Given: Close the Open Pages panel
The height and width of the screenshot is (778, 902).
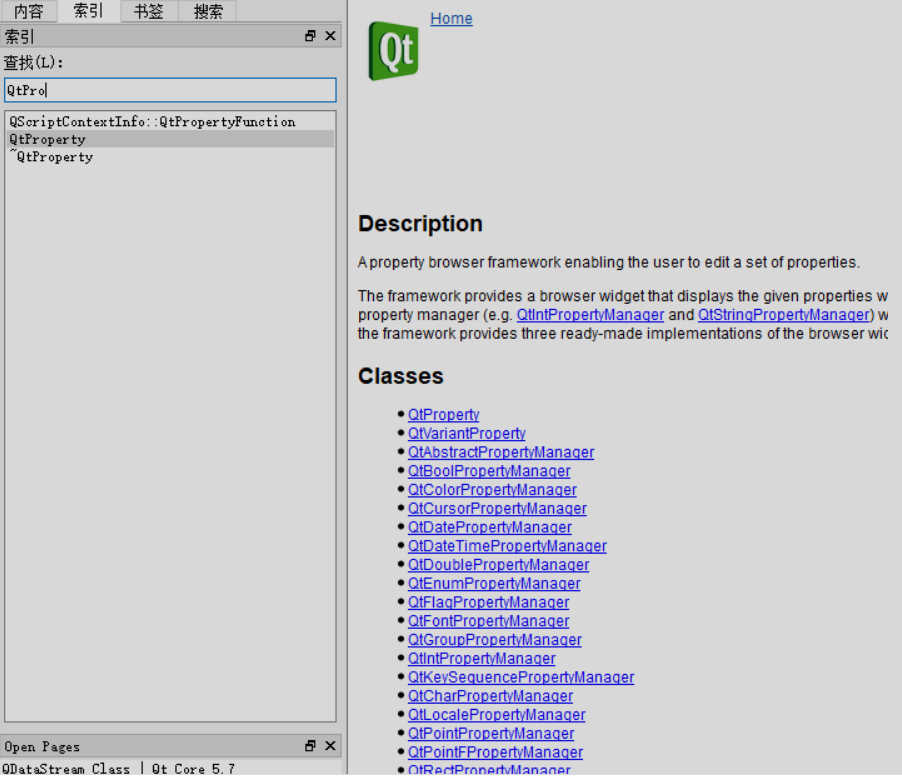Looking at the screenshot, I should click(x=330, y=746).
